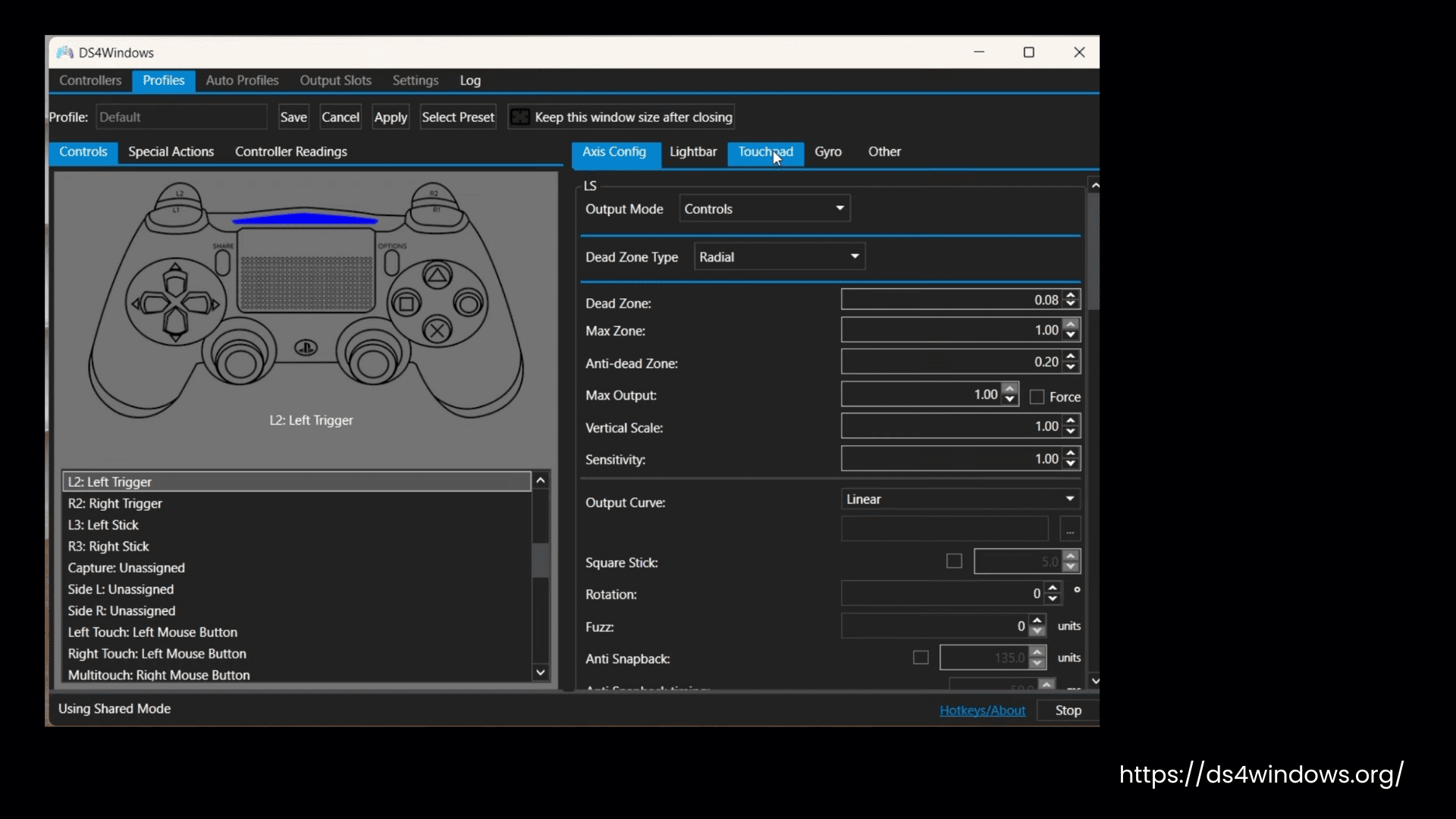The height and width of the screenshot is (819, 1456).
Task: Enable the Square Stick checkbox
Action: click(954, 561)
